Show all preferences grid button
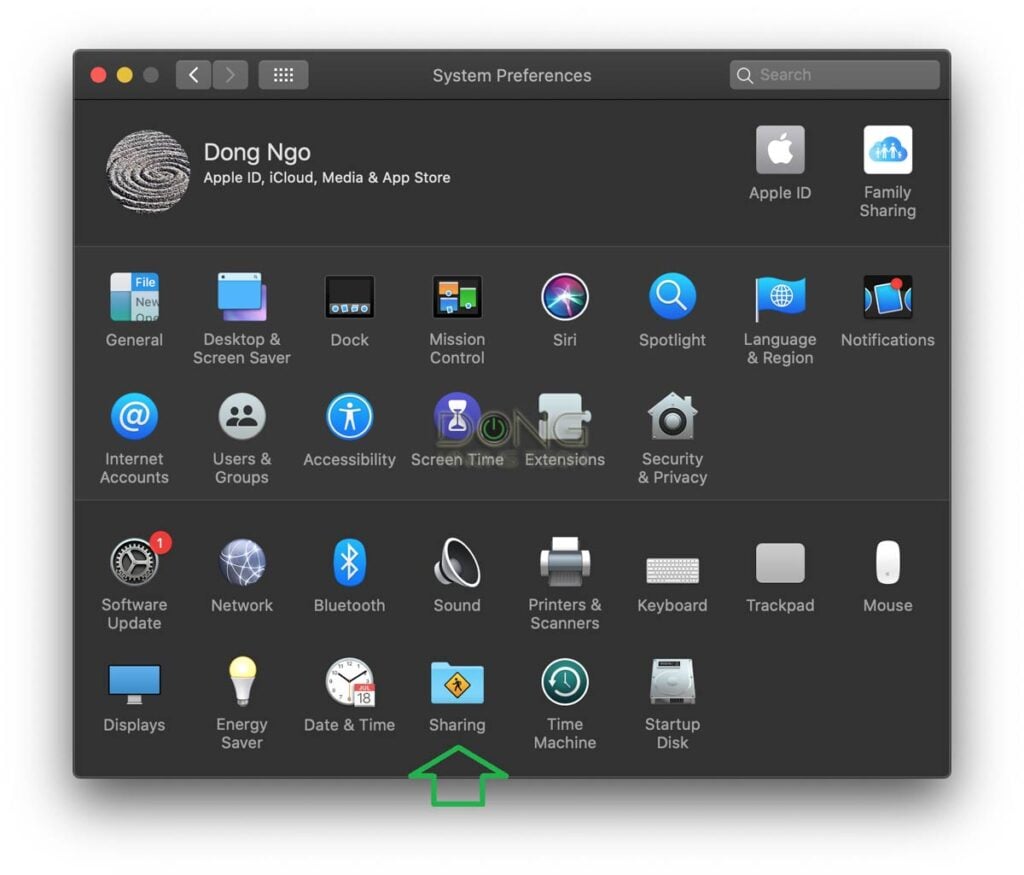 (x=283, y=75)
